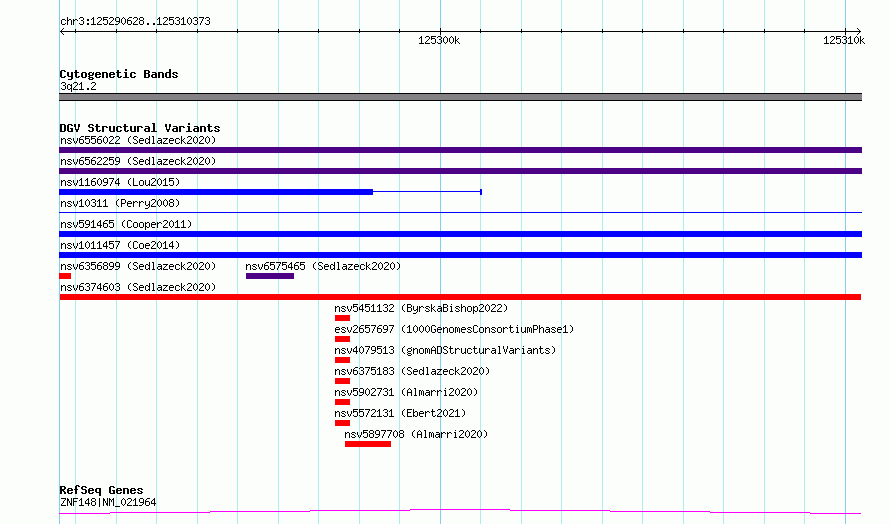Click the thin blue extension line of nsv1160974
The image size is (890, 524).
[427, 192]
